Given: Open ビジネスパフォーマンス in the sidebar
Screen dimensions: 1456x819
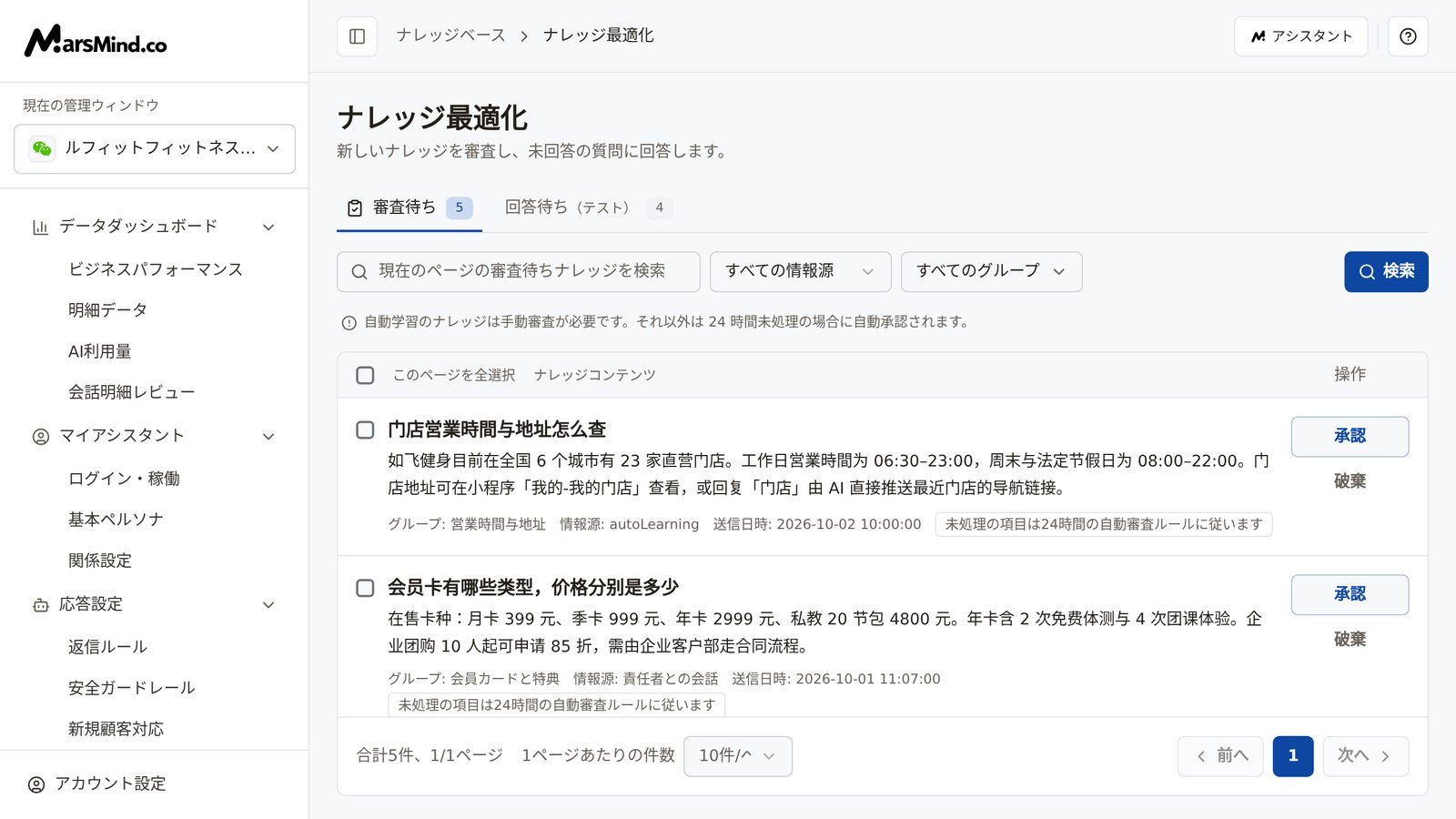Looking at the screenshot, I should (156, 269).
